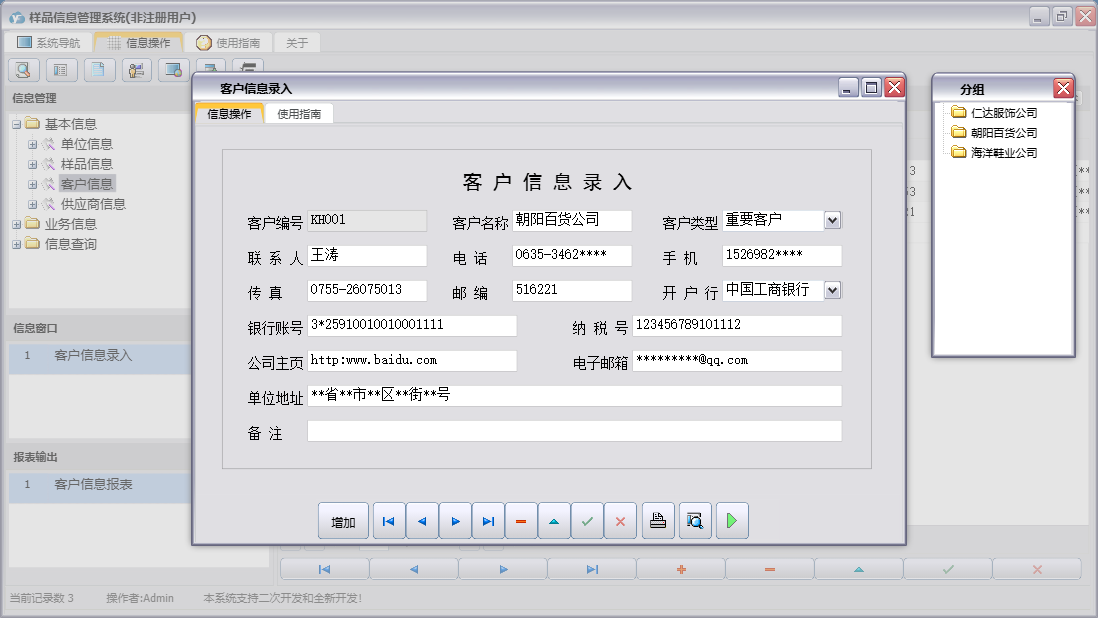Click the print icon in the dialog toolbar
1098x618 pixels.
pyautogui.click(x=658, y=521)
